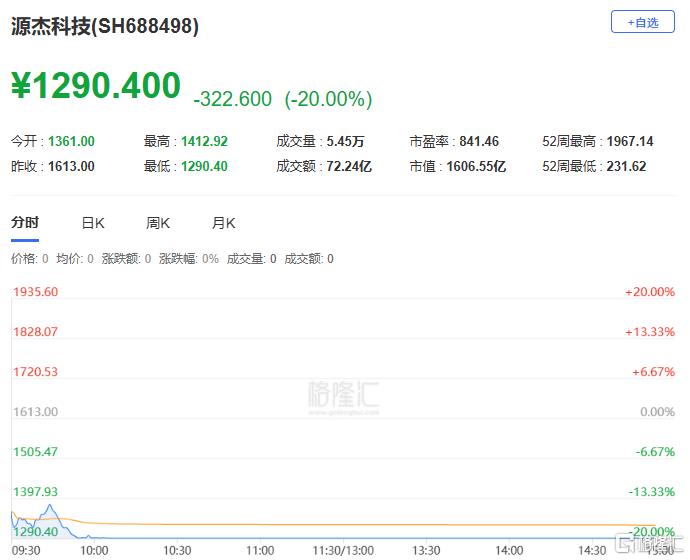Click the 1613.00 baseline axis label

pyautogui.click(x=35, y=412)
